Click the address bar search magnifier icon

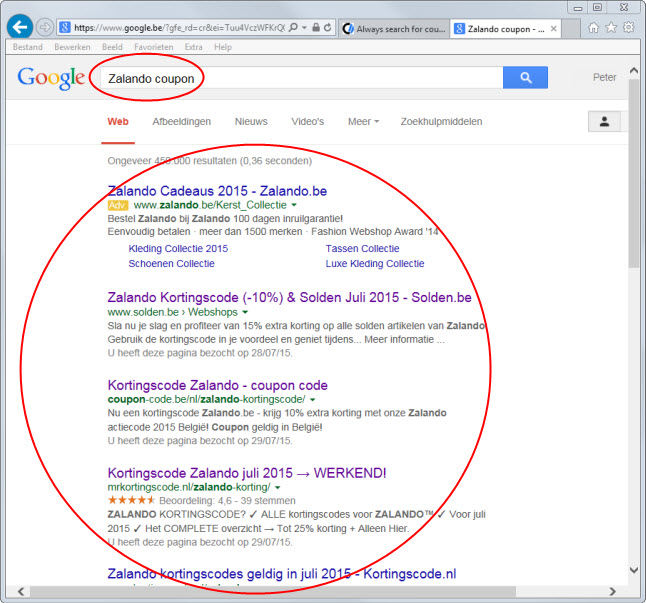point(293,27)
